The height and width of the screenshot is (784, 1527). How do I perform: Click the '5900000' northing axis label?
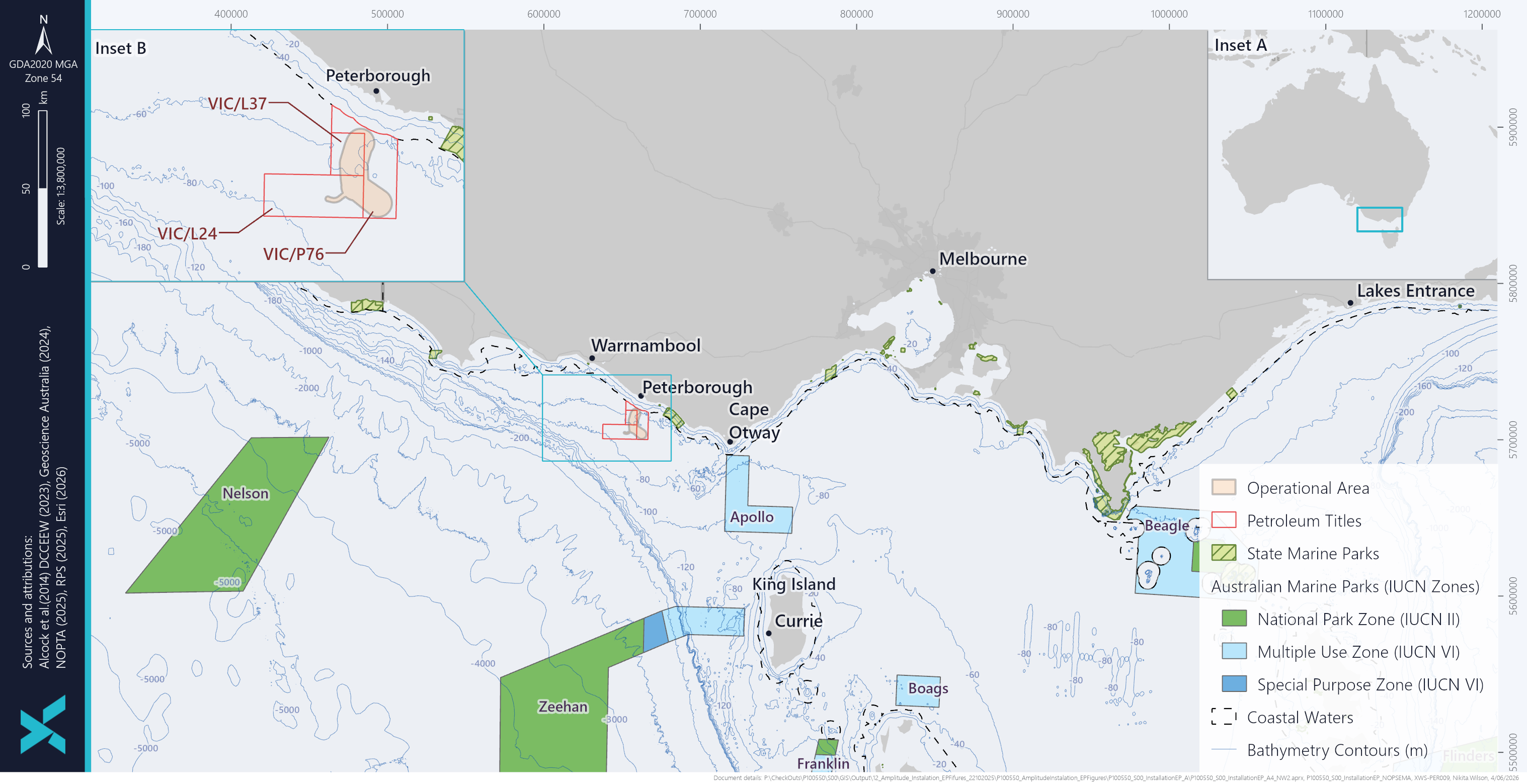click(x=1513, y=127)
